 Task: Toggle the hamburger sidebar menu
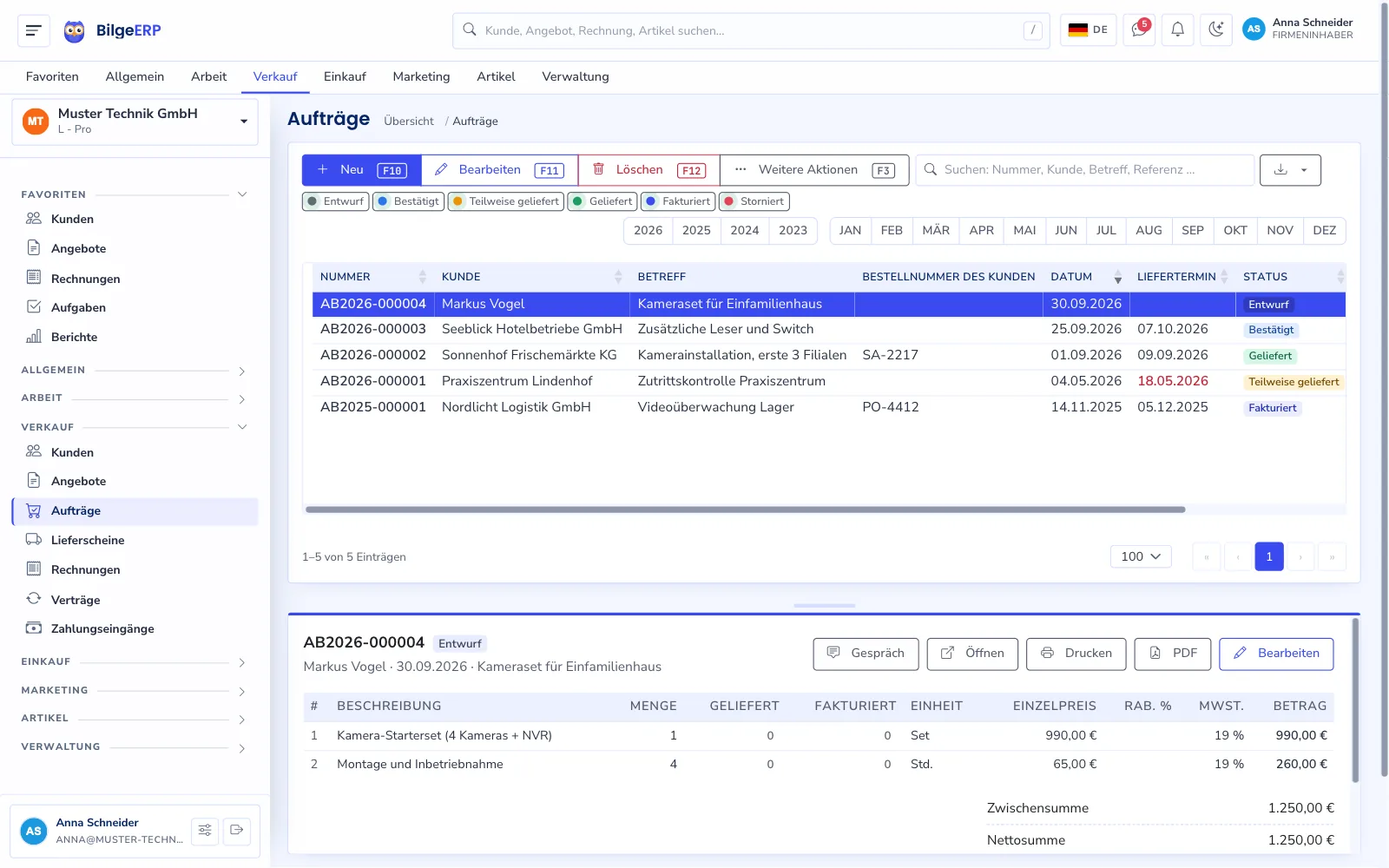pos(34,30)
